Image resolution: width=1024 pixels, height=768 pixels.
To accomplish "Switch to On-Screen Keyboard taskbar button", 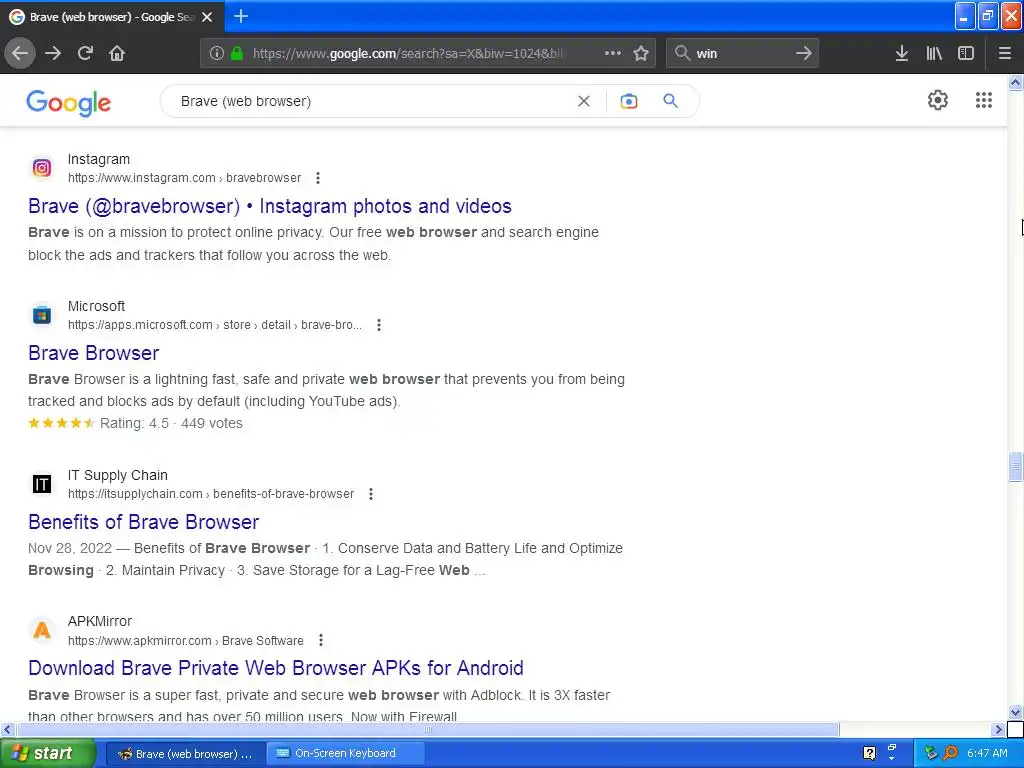I will [x=345, y=754].
